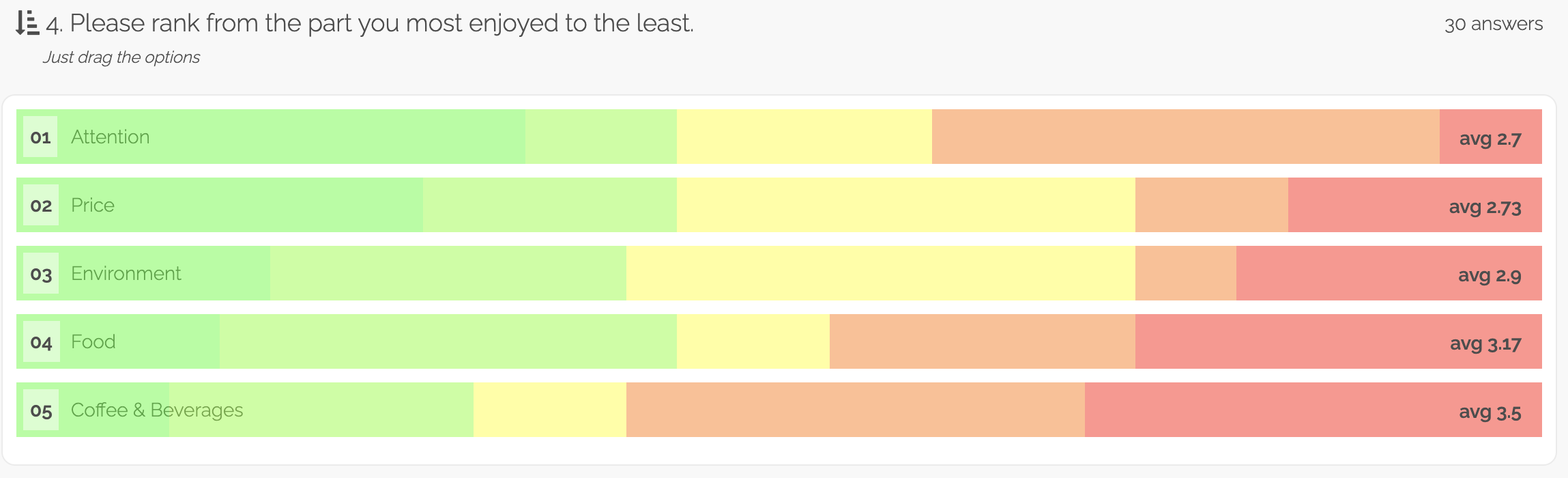Click the 'Just drag the options' hint text
The image size is (1568, 478).
121,57
